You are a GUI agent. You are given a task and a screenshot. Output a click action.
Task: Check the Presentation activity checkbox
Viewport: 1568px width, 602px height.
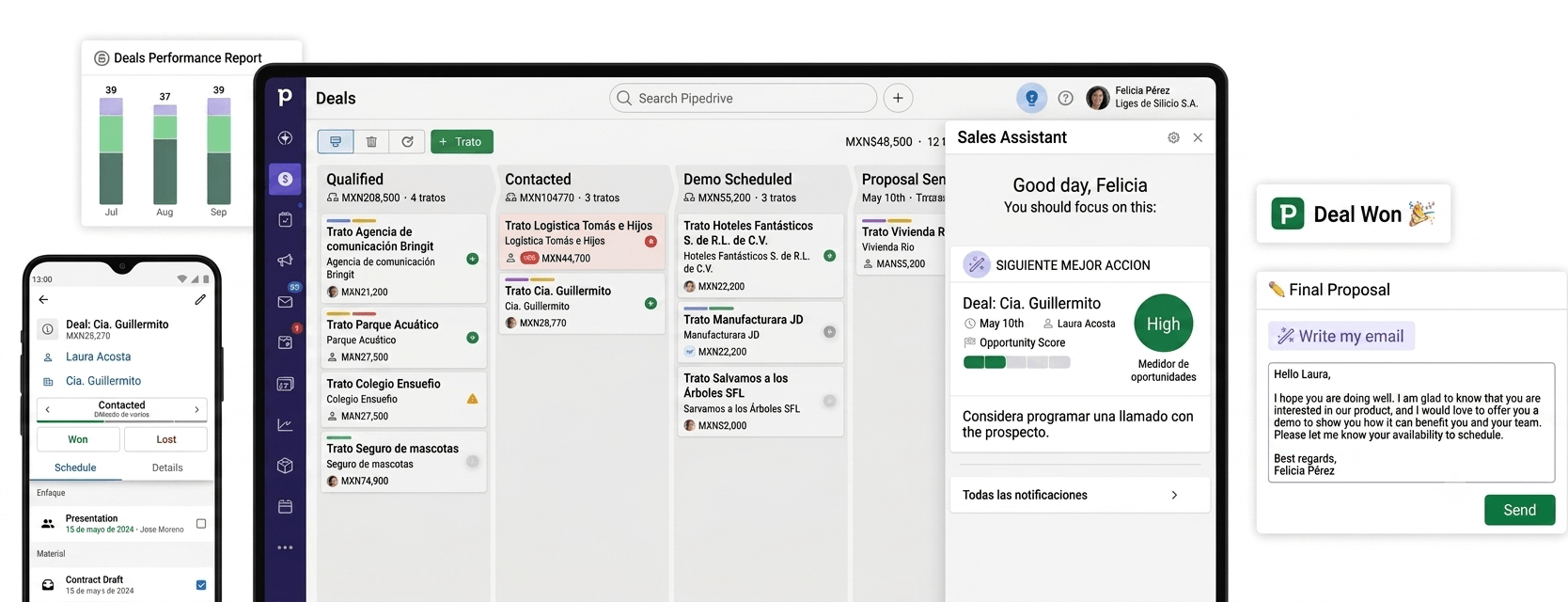pyautogui.click(x=201, y=523)
